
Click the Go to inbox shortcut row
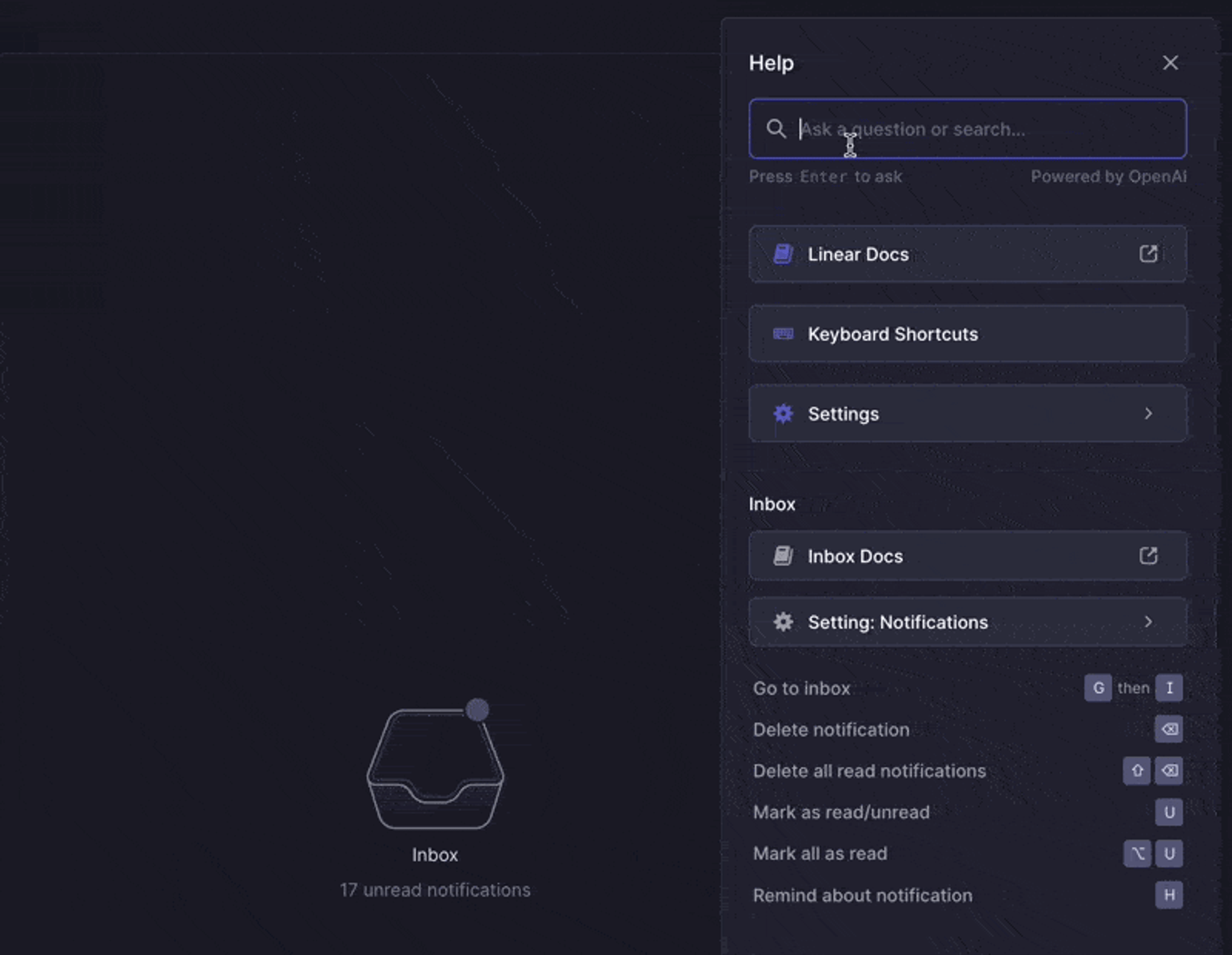(x=801, y=688)
